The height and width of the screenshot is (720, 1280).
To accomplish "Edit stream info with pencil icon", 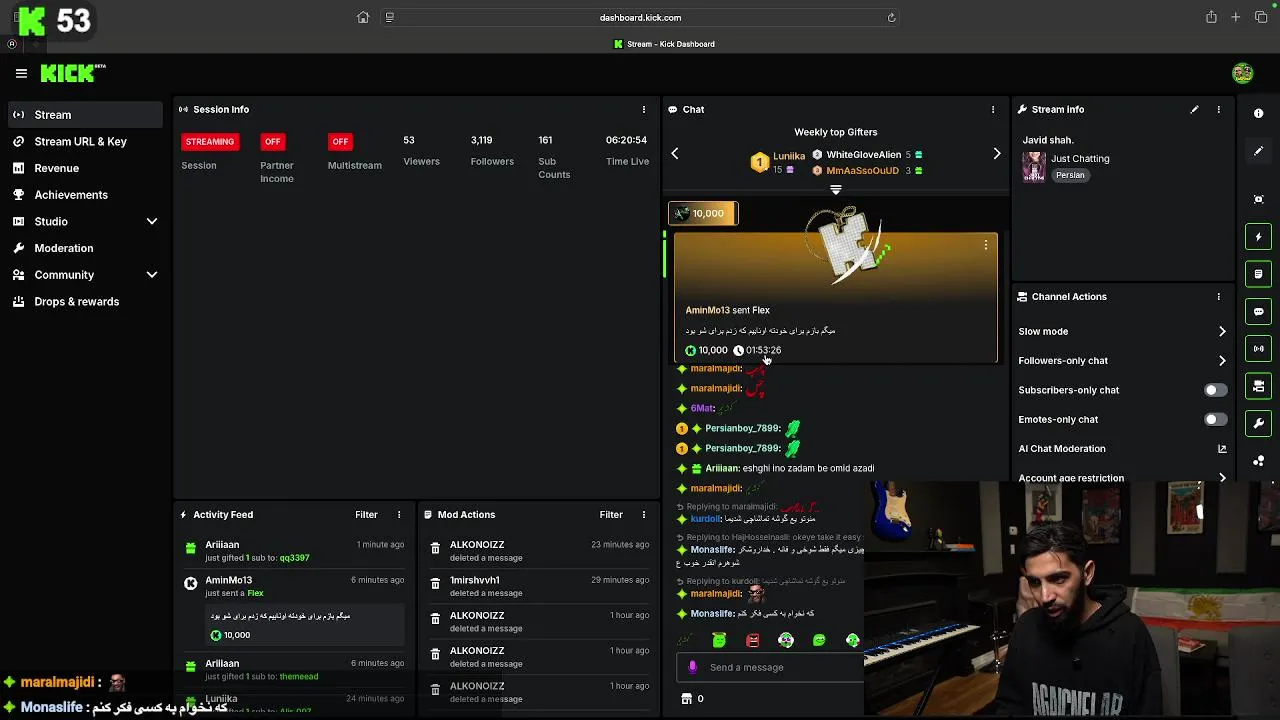I will click(x=1194, y=109).
